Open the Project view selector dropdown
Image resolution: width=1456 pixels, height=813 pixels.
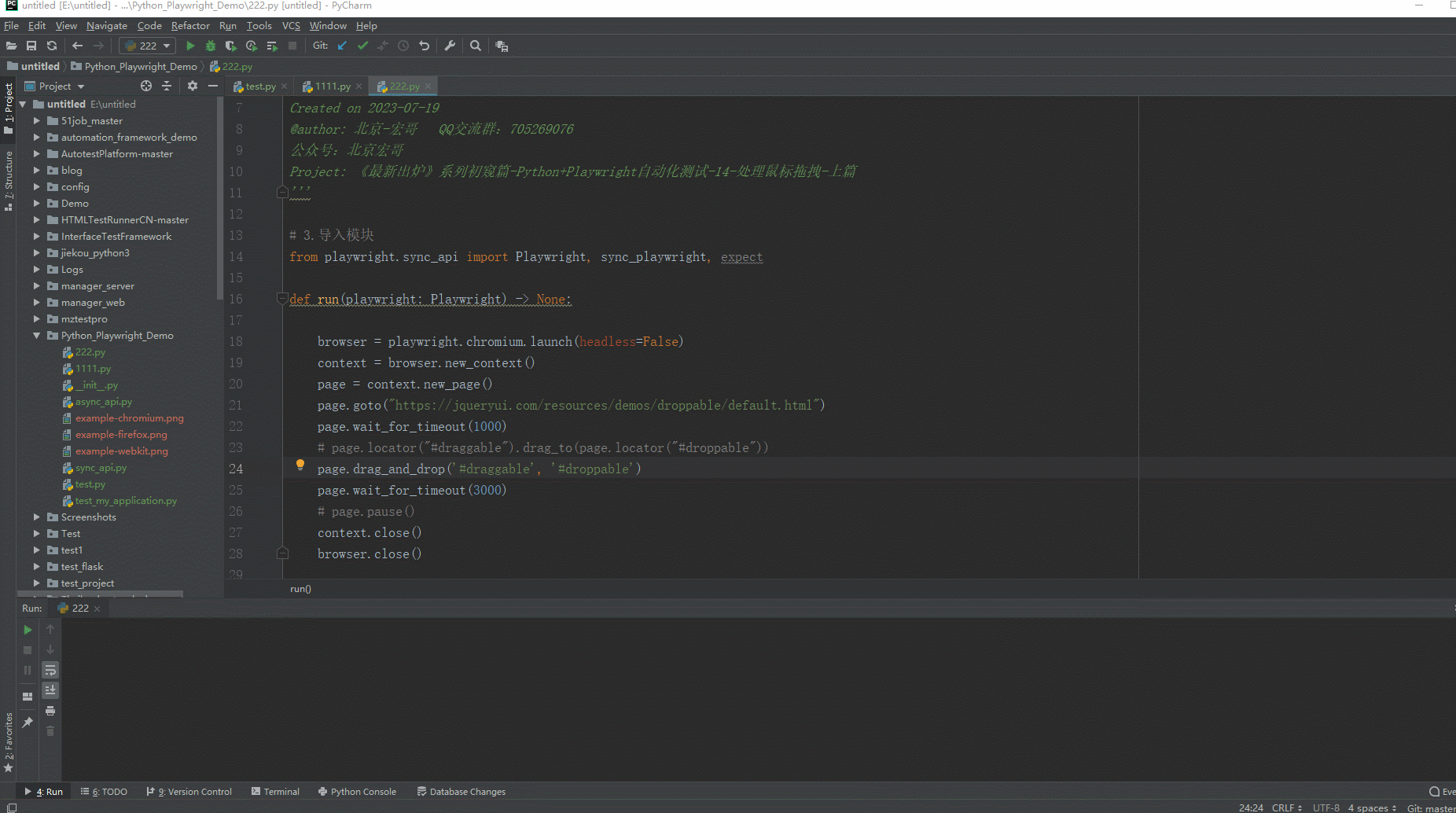(55, 86)
